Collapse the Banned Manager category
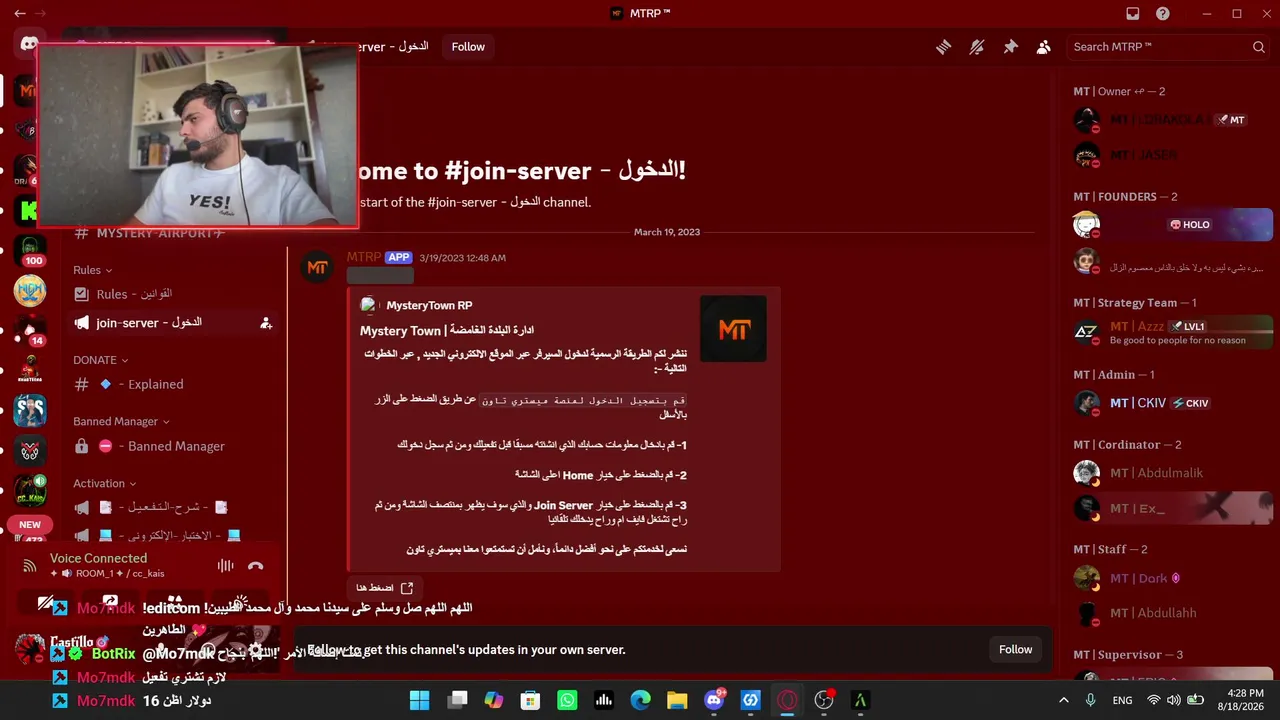Image resolution: width=1280 pixels, height=720 pixels. coord(121,422)
